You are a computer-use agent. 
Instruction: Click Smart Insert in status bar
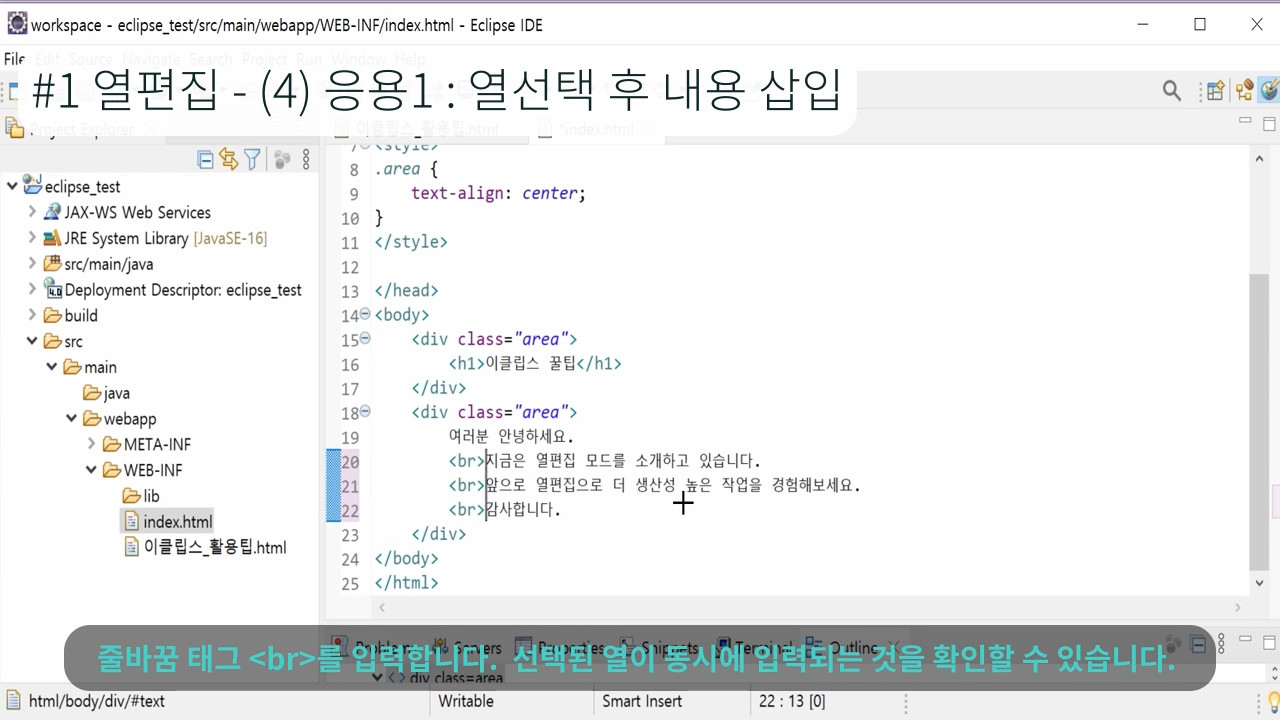(642, 701)
